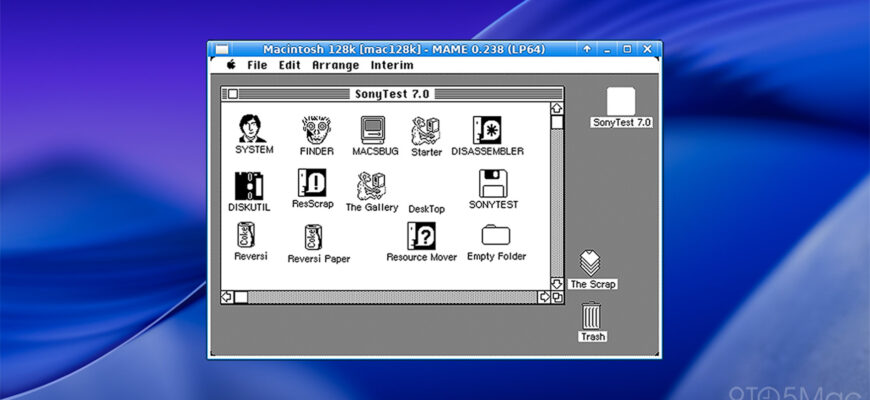870x400 pixels.
Task: Select the DISASSEMBLER icon
Action: coord(487,130)
